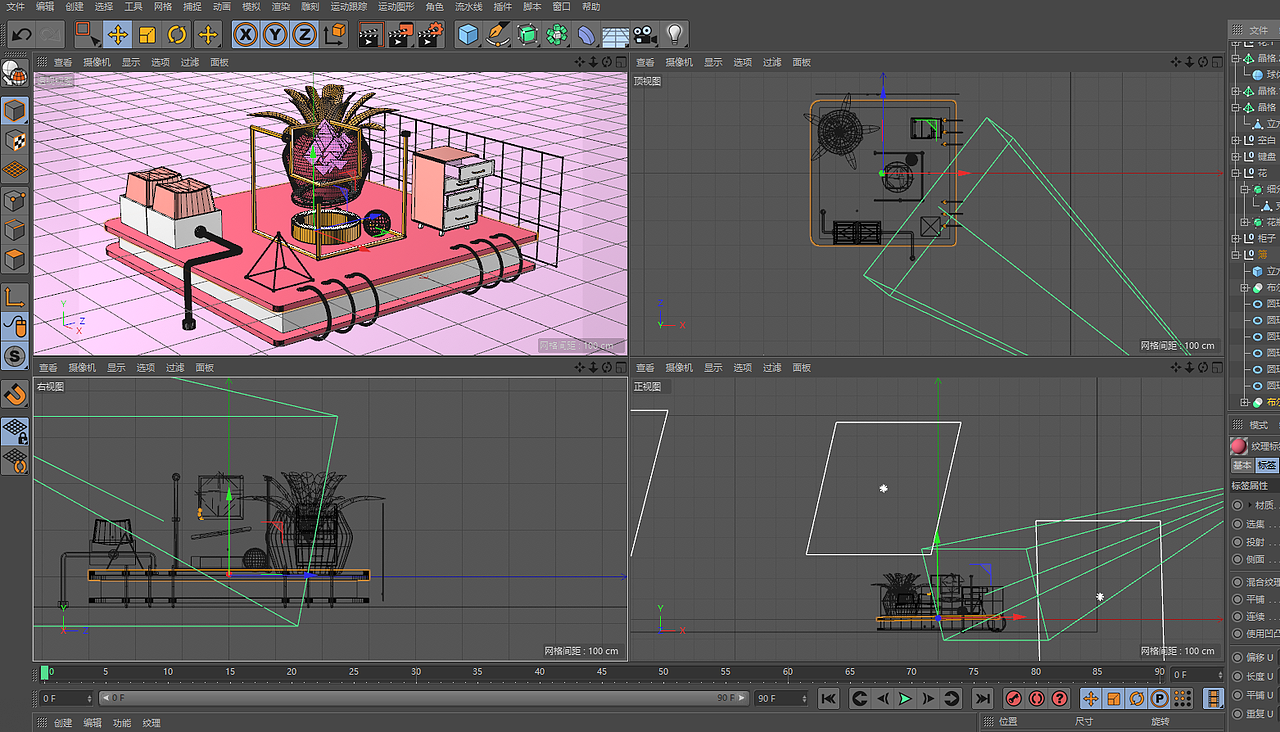This screenshot has width=1280, height=732.
Task: Click the 0 F to 90 F range bar
Action: click(425, 698)
